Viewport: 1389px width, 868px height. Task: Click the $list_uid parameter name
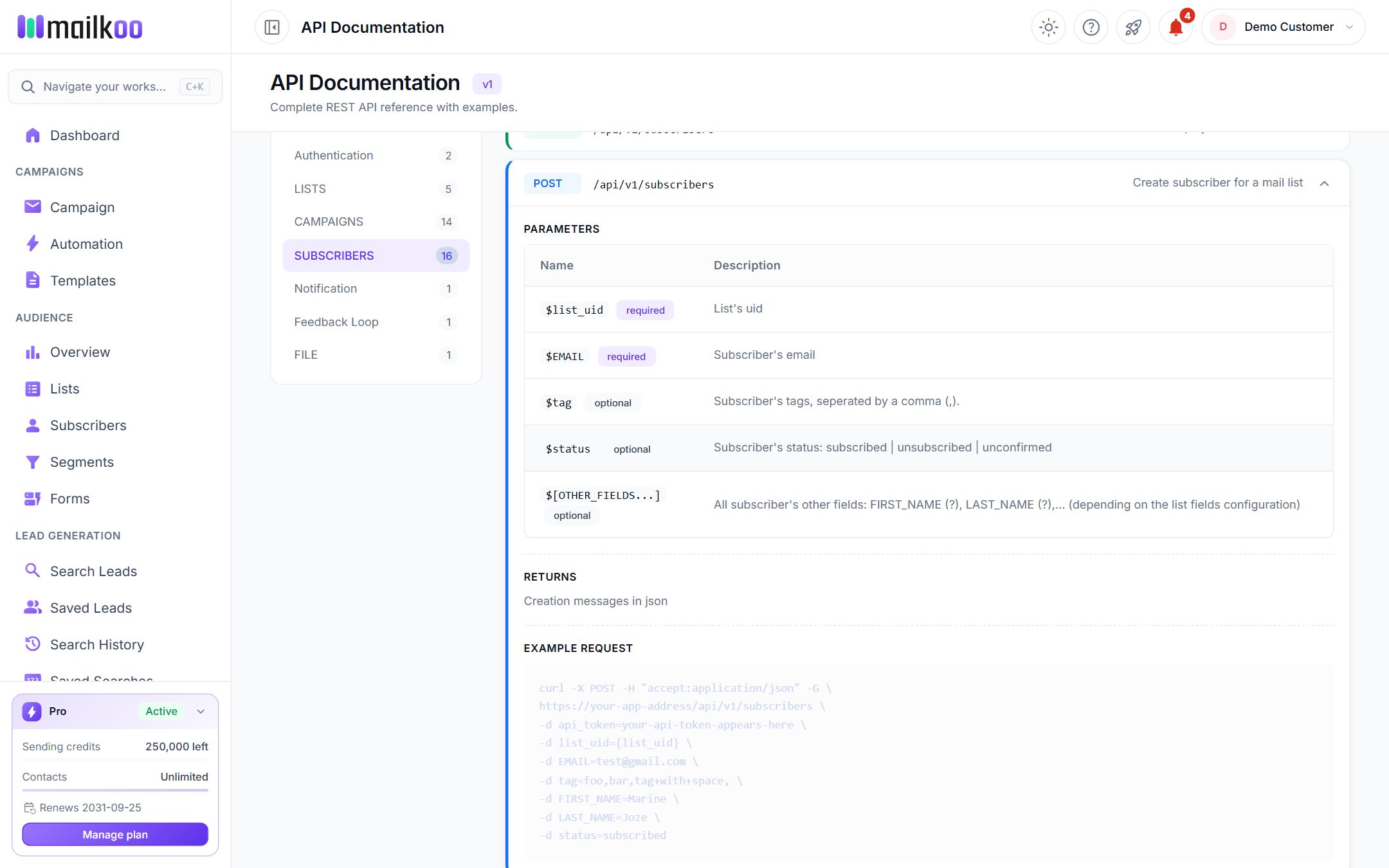pyautogui.click(x=574, y=310)
